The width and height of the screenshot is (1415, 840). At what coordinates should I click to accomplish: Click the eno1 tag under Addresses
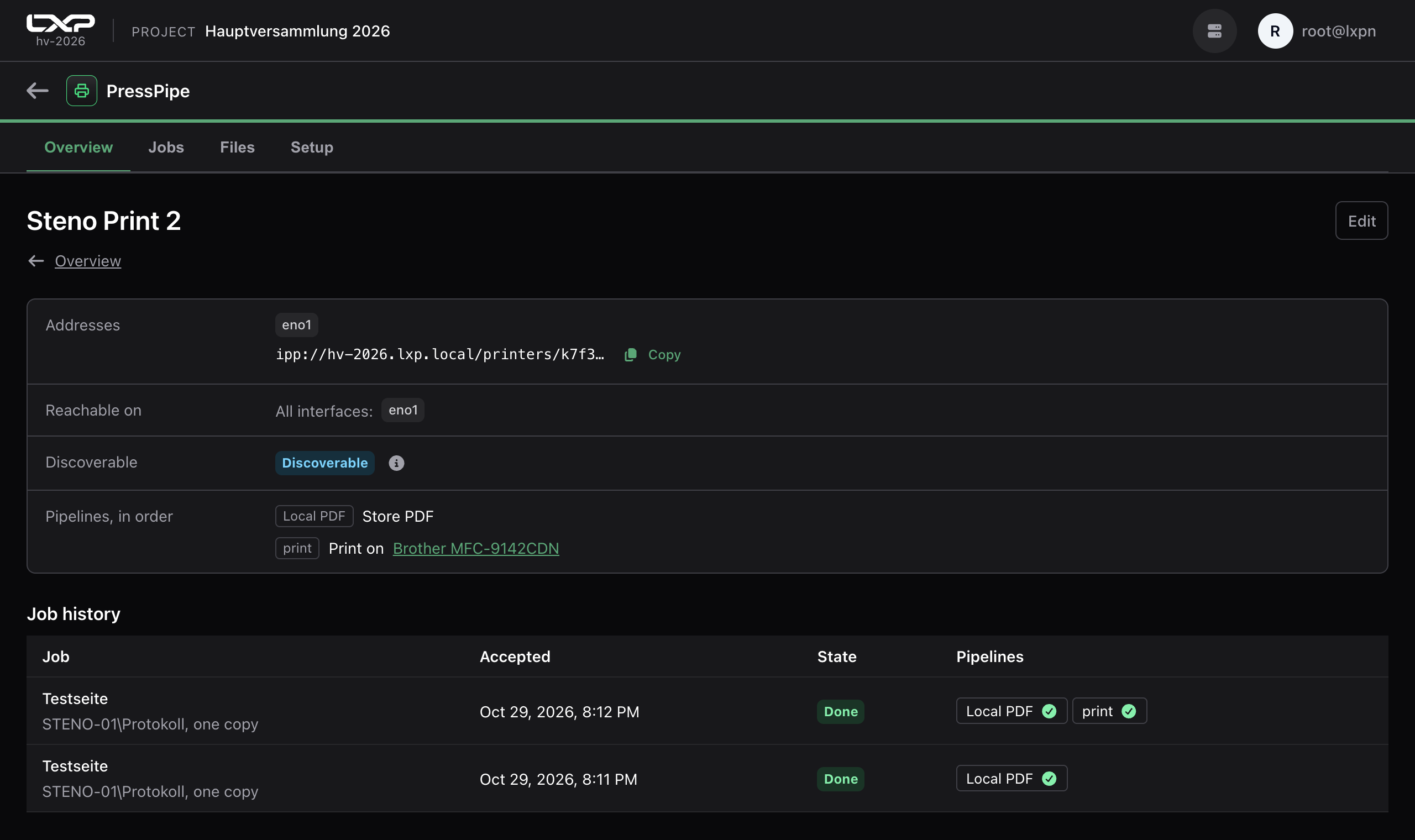pyautogui.click(x=297, y=325)
